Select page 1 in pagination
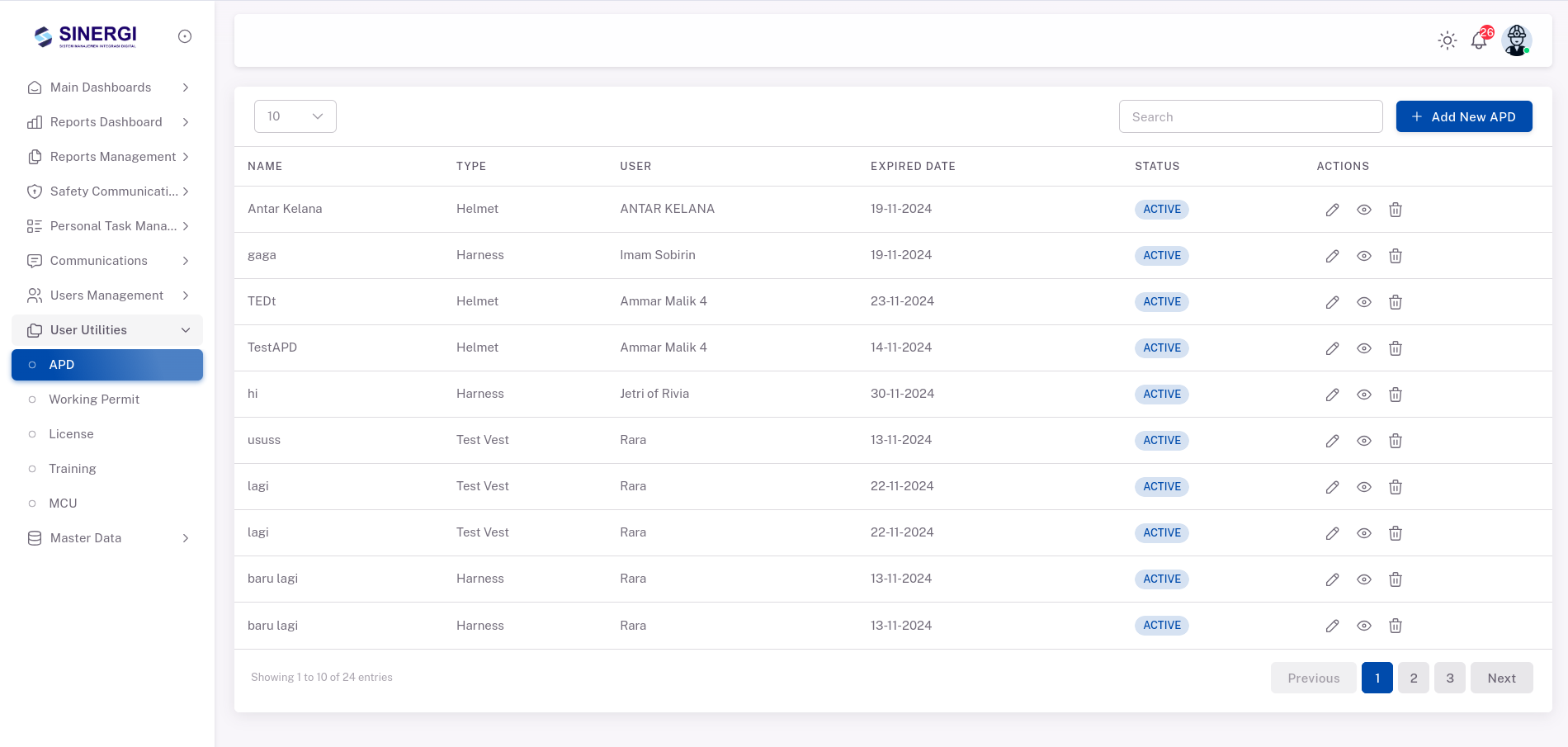This screenshot has height=747, width=1568. pyautogui.click(x=1377, y=678)
